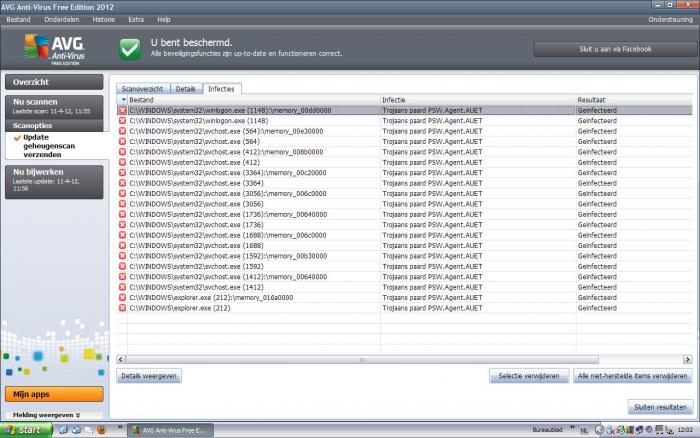Open the Windows start button

[x=26, y=430]
